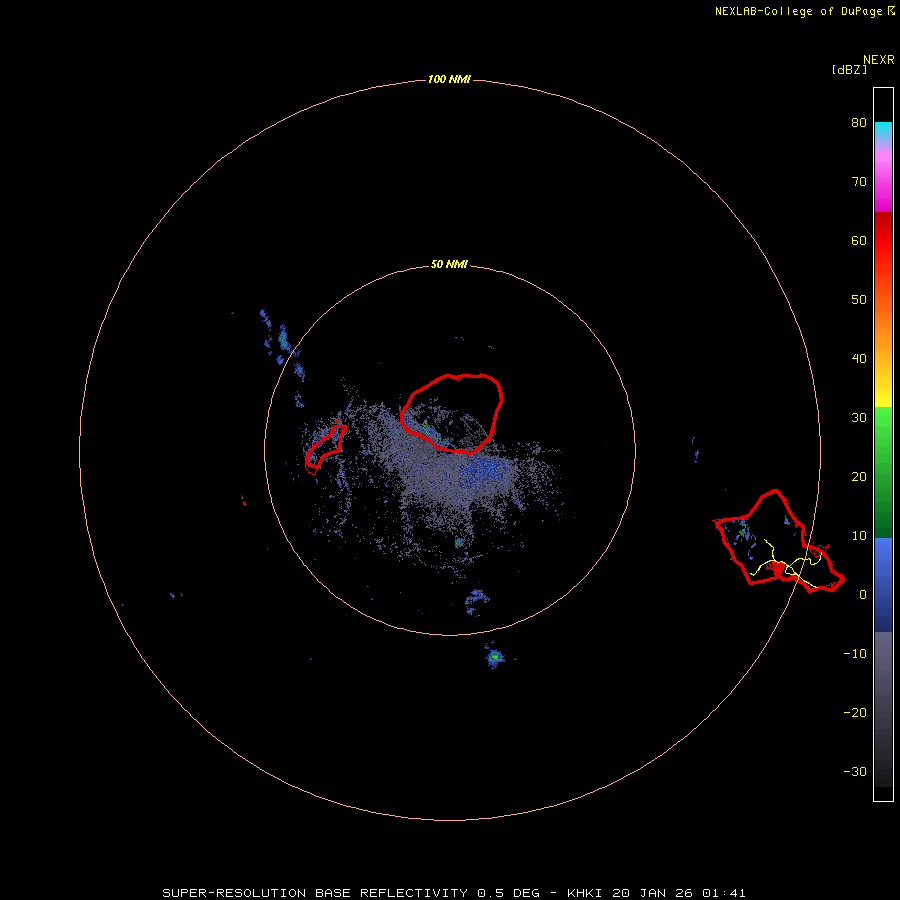This screenshot has width=900, height=900.
Task: Click the 50 value on the dBZ scale
Action: [x=859, y=300]
